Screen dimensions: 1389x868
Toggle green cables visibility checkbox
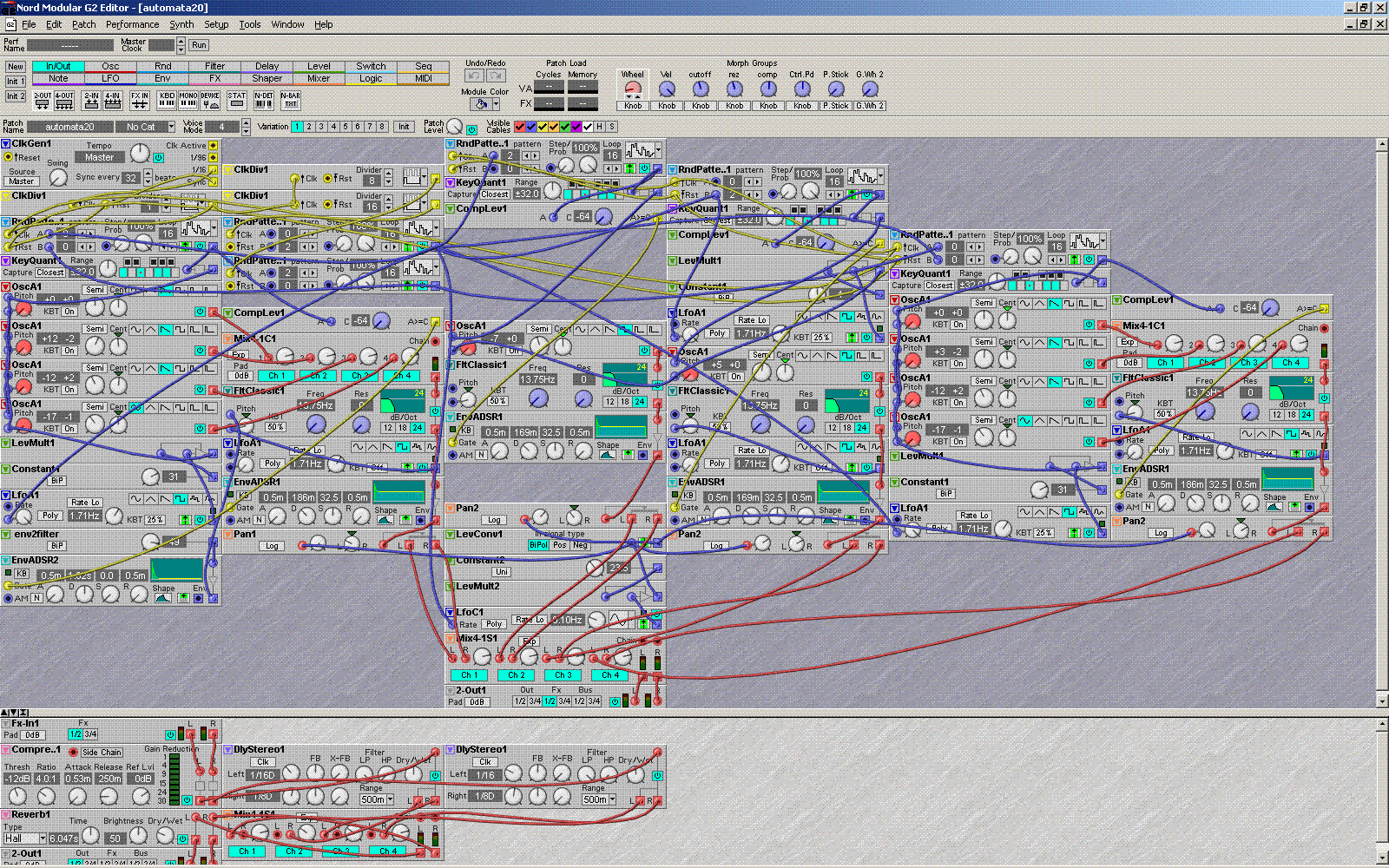(x=565, y=127)
